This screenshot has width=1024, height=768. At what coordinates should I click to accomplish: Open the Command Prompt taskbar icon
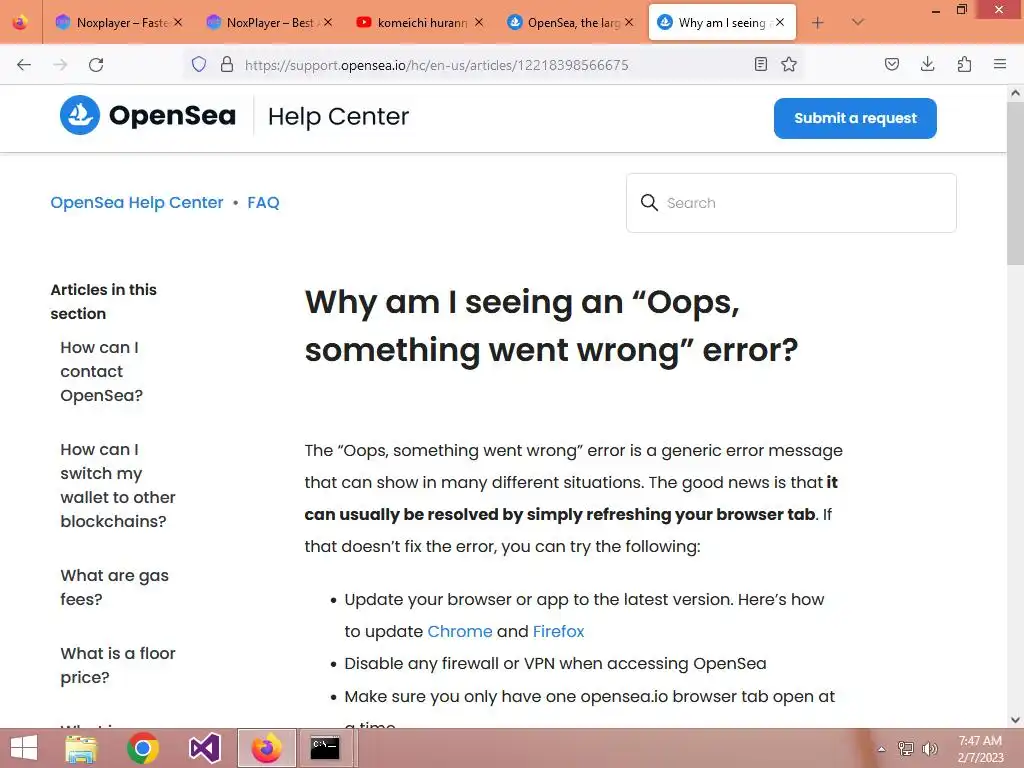[325, 748]
